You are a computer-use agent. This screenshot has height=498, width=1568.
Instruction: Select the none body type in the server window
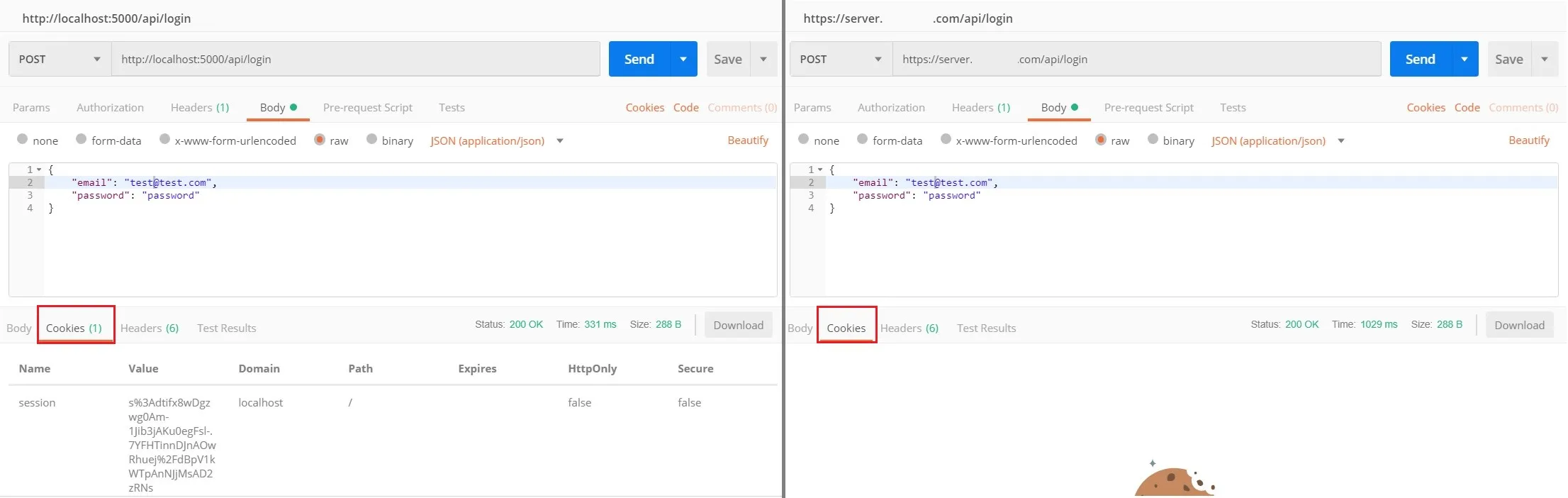coord(803,140)
